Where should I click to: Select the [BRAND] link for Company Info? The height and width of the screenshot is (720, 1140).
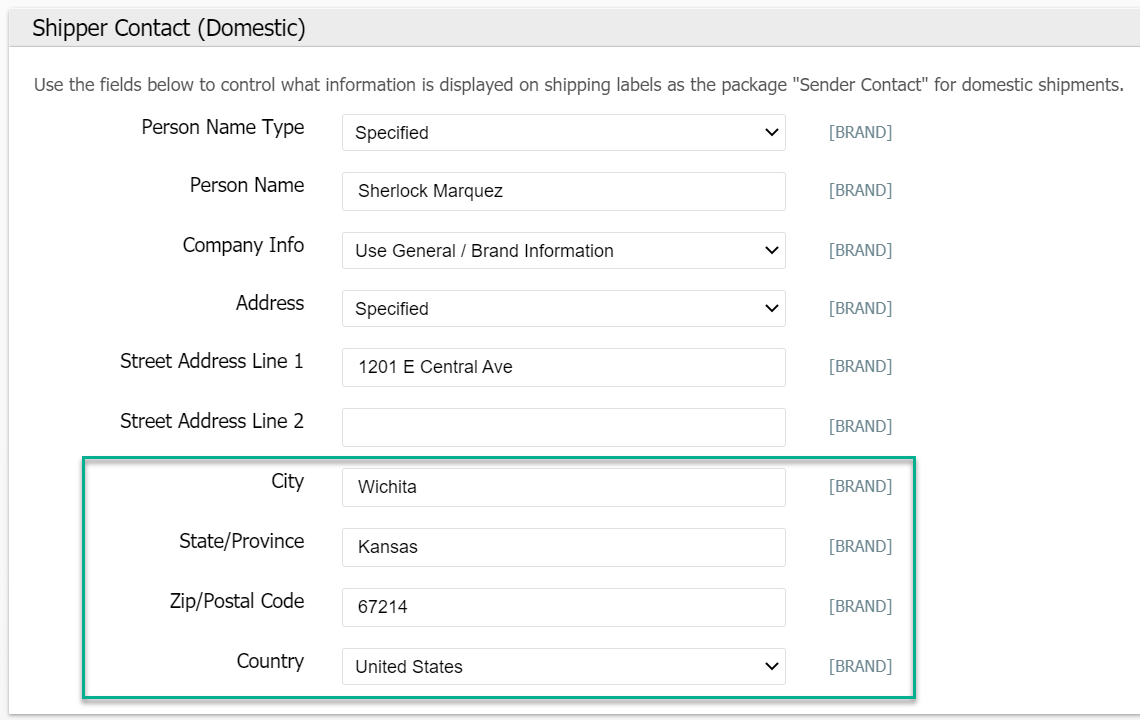860,251
